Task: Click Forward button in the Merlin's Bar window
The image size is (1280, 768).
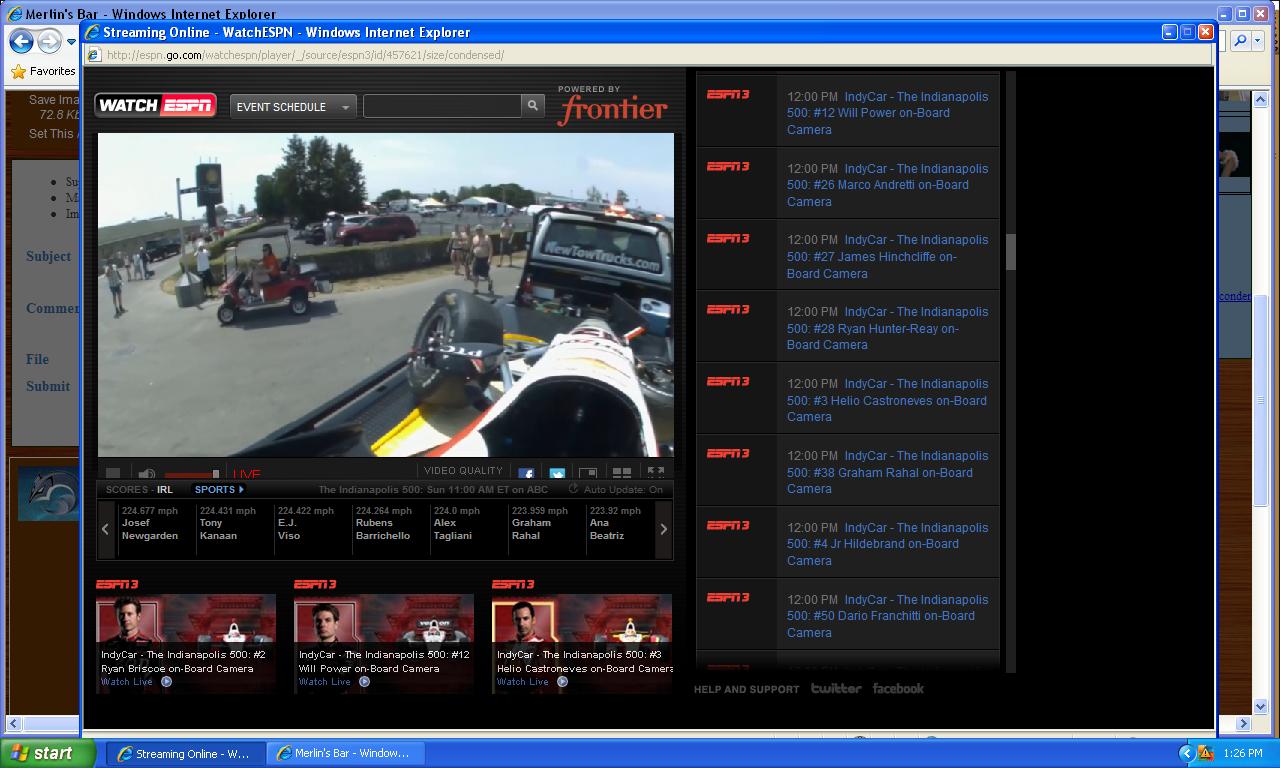Action: (x=49, y=41)
